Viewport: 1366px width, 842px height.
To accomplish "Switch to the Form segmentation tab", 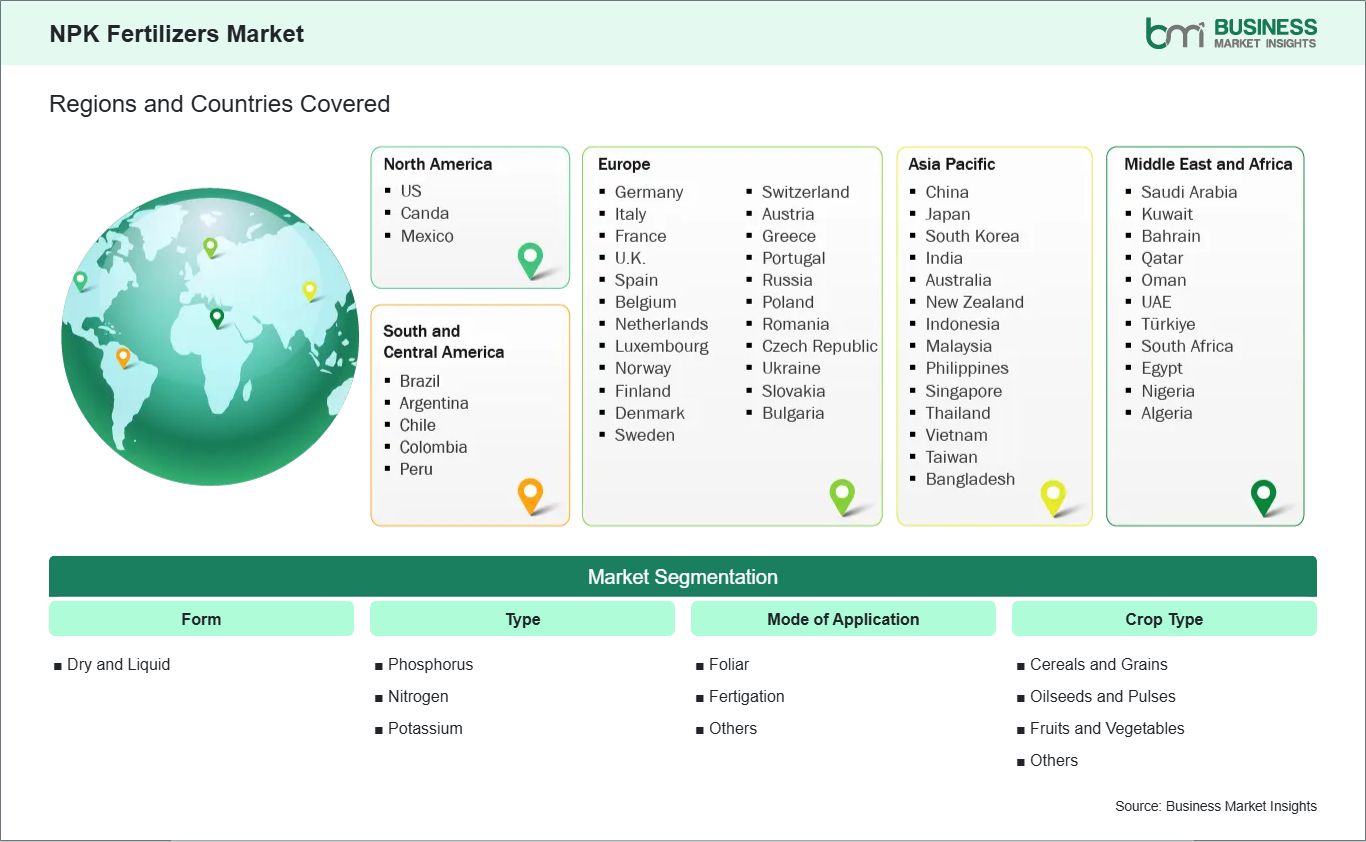I will [x=201, y=618].
